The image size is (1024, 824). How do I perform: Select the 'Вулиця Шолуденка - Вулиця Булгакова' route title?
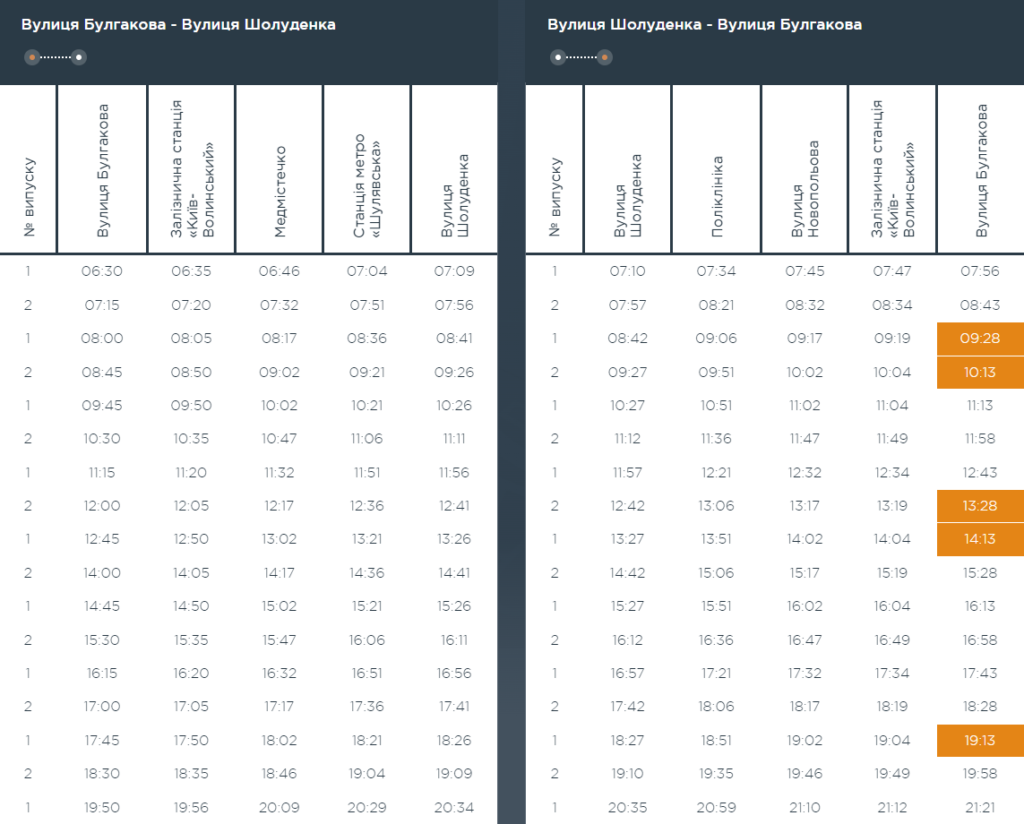pos(704,24)
